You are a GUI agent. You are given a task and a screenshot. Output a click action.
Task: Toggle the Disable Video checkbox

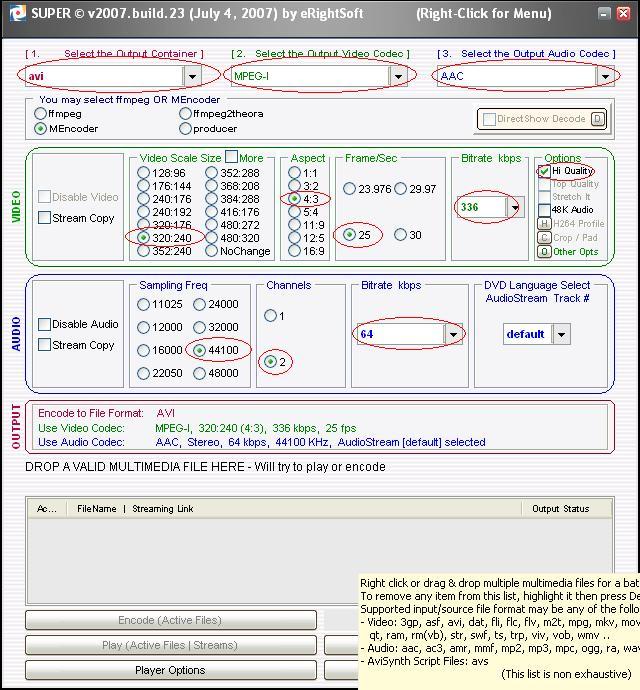pos(44,197)
